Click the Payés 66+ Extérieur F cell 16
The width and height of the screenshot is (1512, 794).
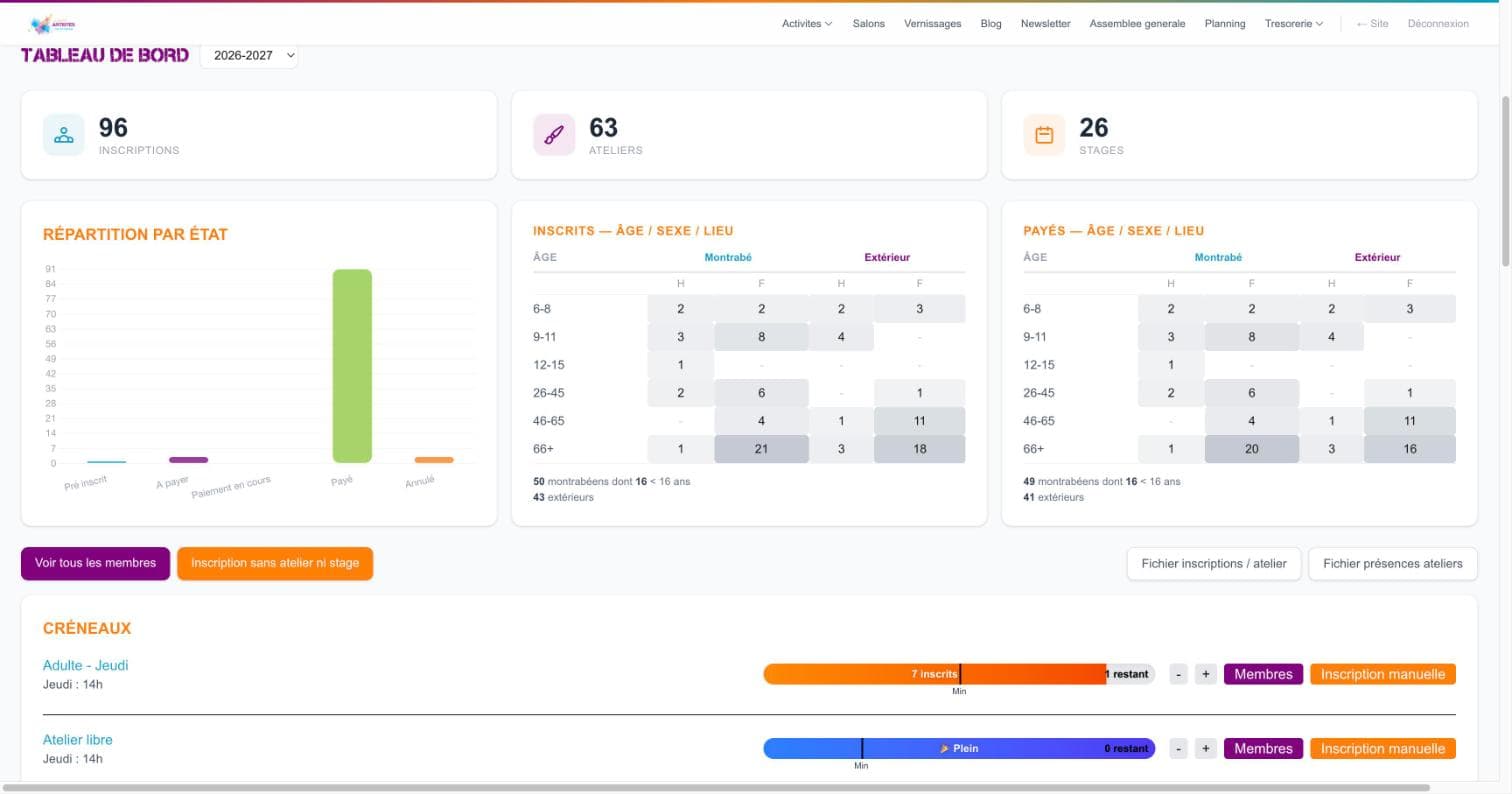click(x=1409, y=449)
